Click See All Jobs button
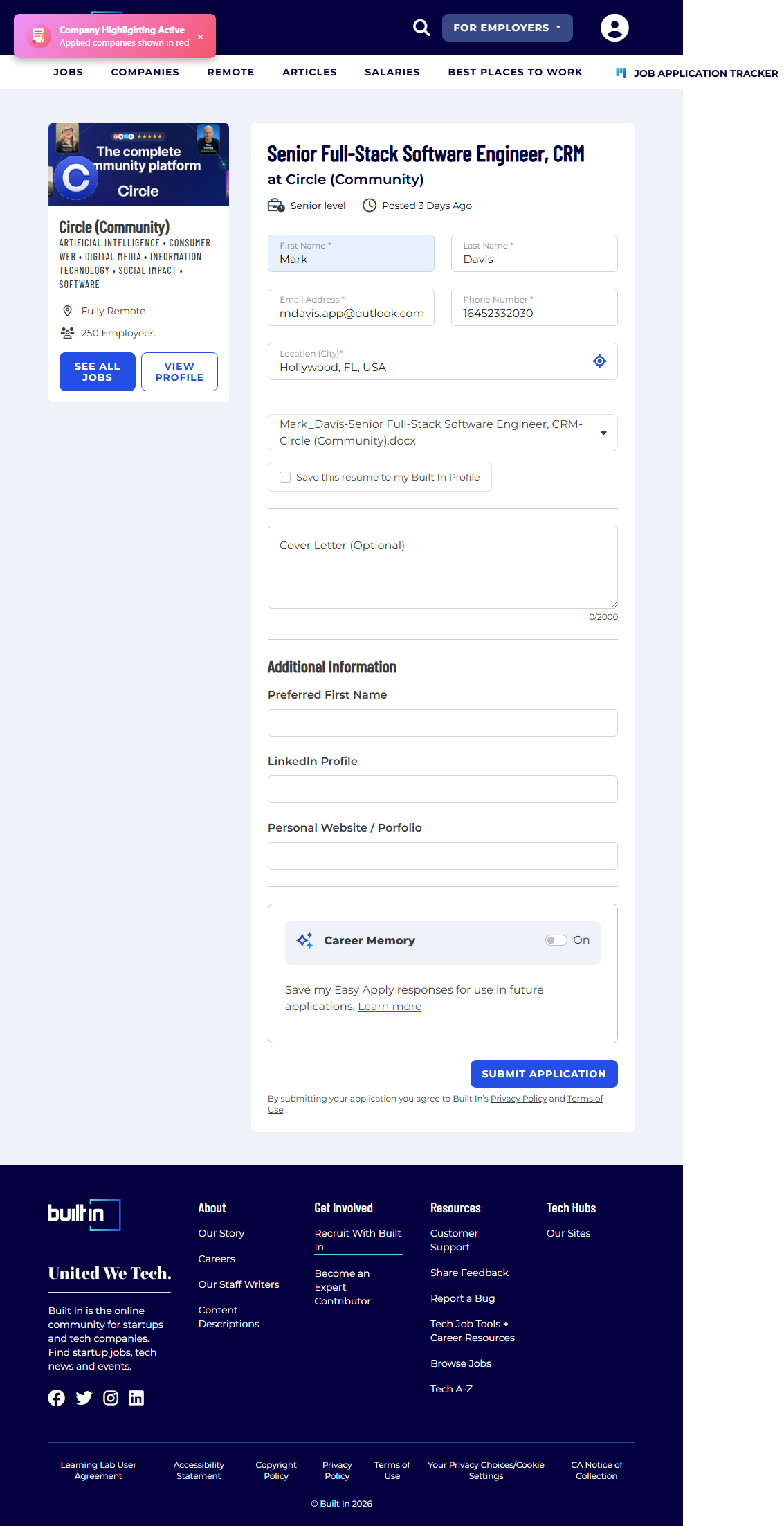The height and width of the screenshot is (1526, 784). (x=98, y=372)
